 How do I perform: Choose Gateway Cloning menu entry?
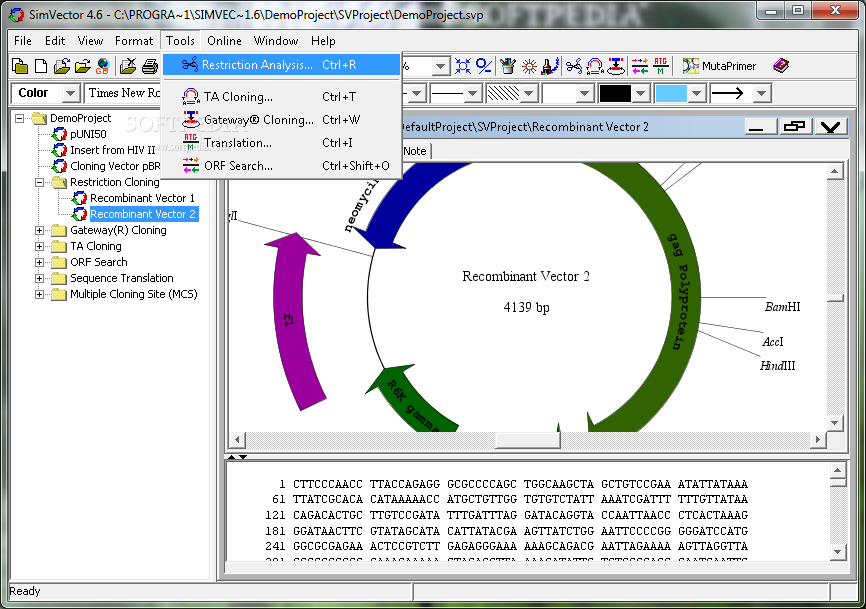(x=282, y=120)
